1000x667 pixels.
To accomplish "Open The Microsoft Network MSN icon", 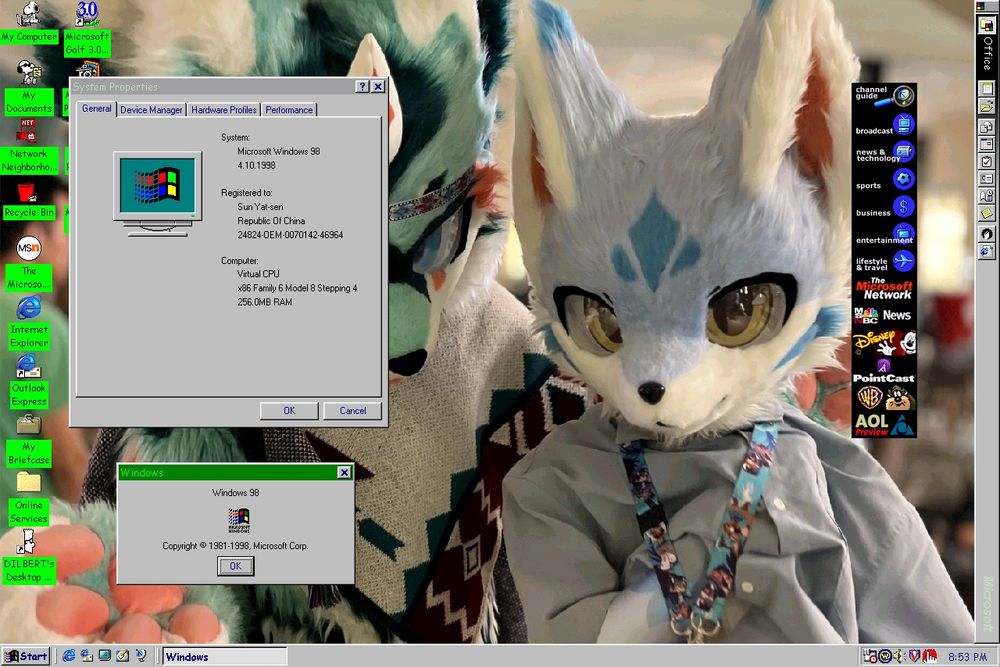I will (x=29, y=263).
